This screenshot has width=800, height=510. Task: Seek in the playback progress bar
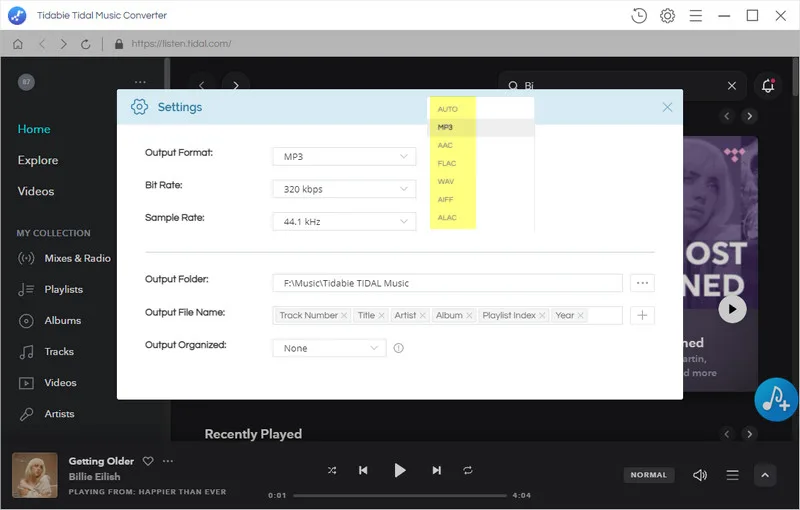(x=400, y=495)
